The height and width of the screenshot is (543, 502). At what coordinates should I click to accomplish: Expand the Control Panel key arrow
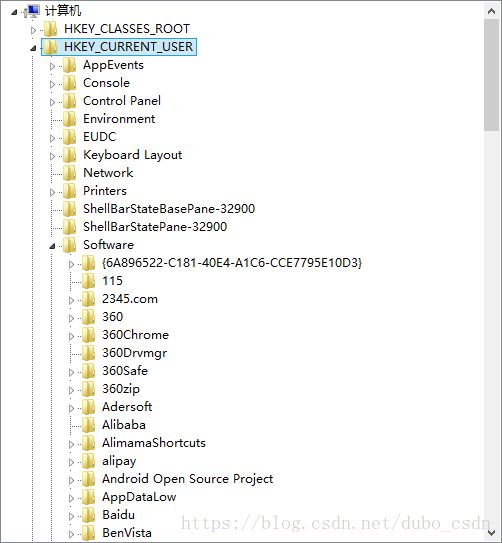(52, 102)
